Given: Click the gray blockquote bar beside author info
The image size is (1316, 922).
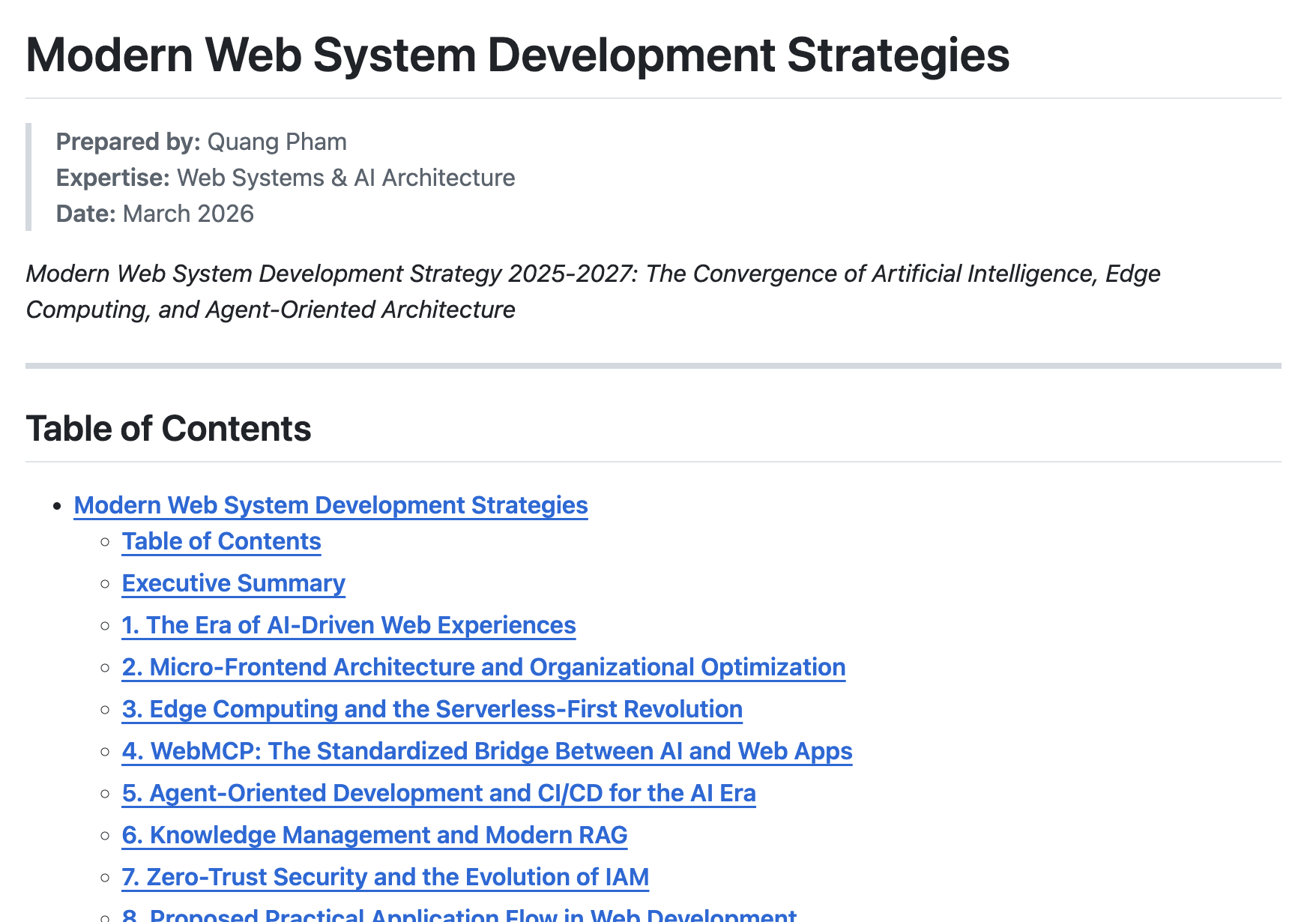Looking at the screenshot, I should tap(28, 177).
